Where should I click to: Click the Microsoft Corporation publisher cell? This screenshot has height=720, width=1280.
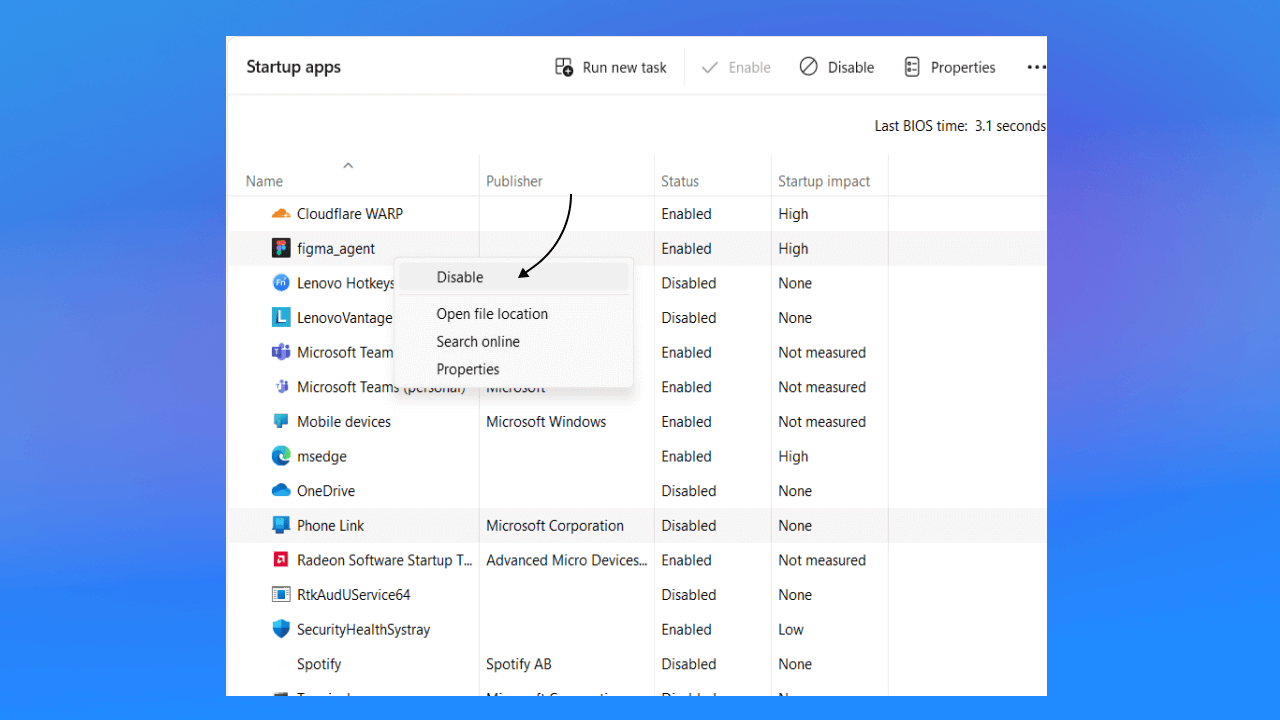[x=555, y=525]
